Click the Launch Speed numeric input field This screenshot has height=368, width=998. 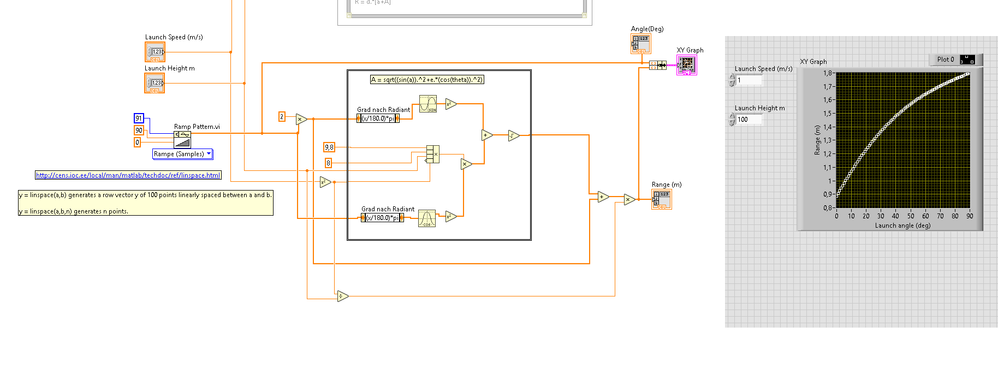[x=749, y=80]
